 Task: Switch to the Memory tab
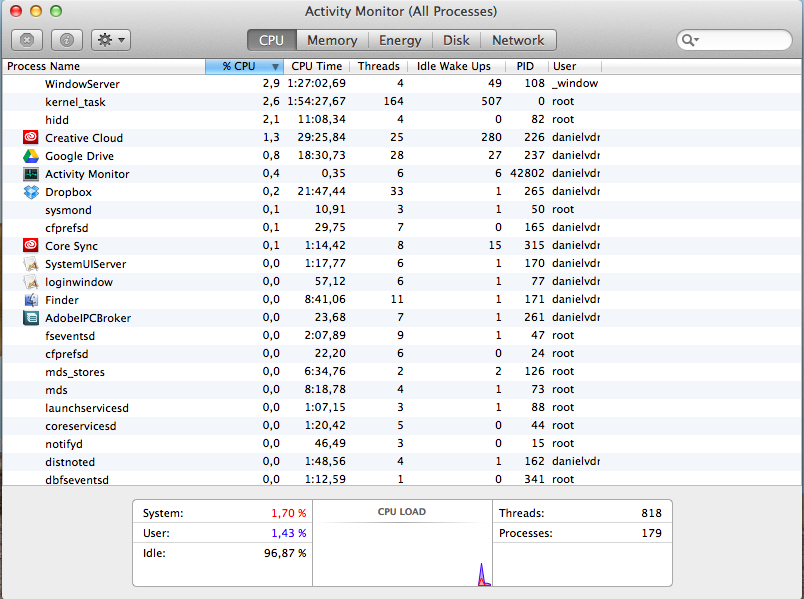(332, 40)
